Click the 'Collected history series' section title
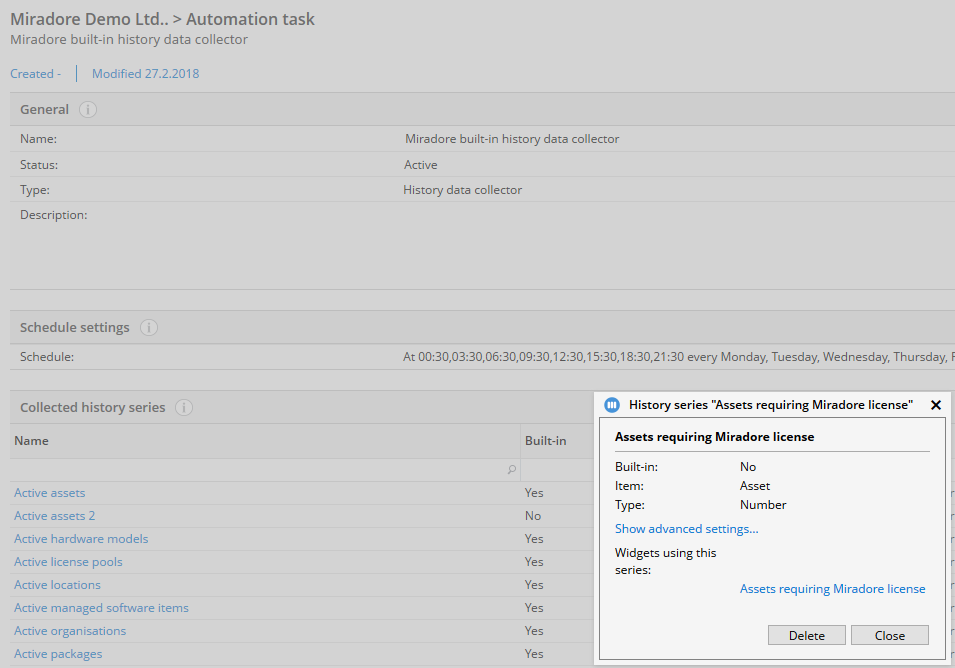The height and width of the screenshot is (668, 955). coord(93,407)
